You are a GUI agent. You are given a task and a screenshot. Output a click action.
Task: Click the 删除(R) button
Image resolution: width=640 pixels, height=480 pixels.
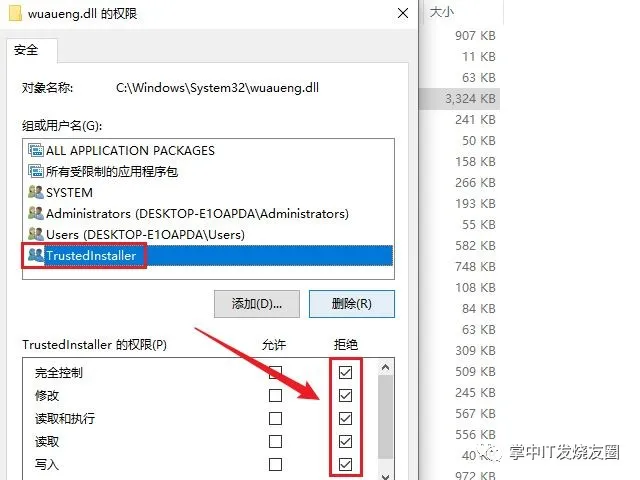tap(352, 304)
